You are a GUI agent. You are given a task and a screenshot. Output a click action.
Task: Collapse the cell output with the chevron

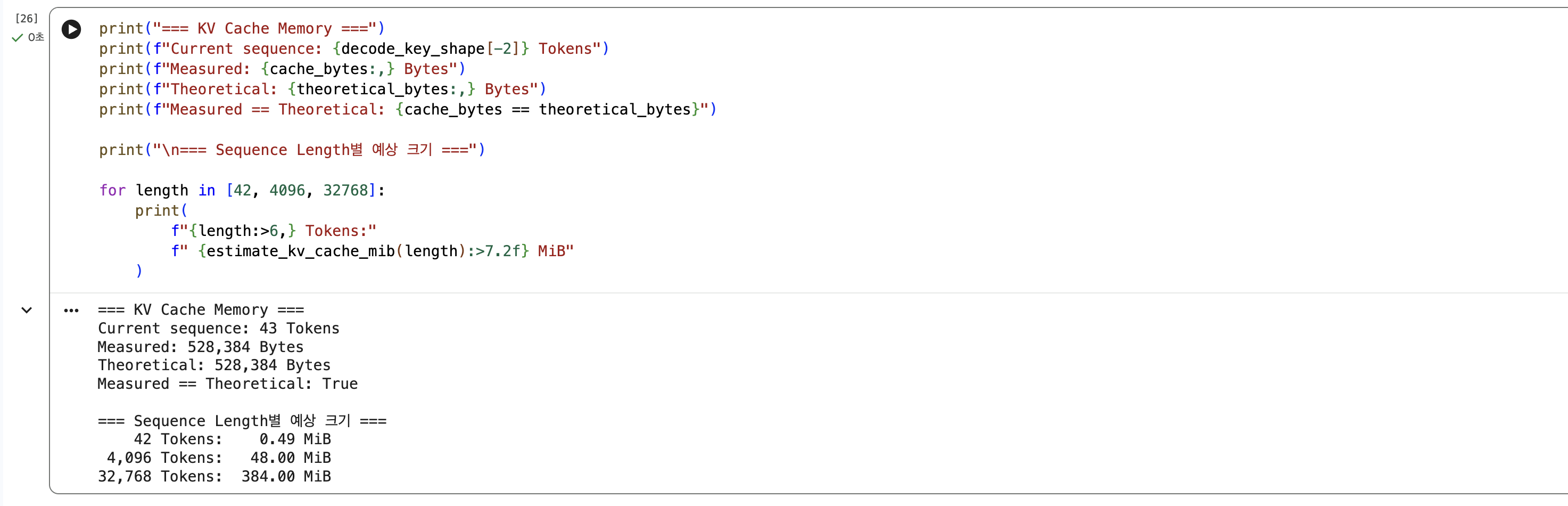click(27, 310)
